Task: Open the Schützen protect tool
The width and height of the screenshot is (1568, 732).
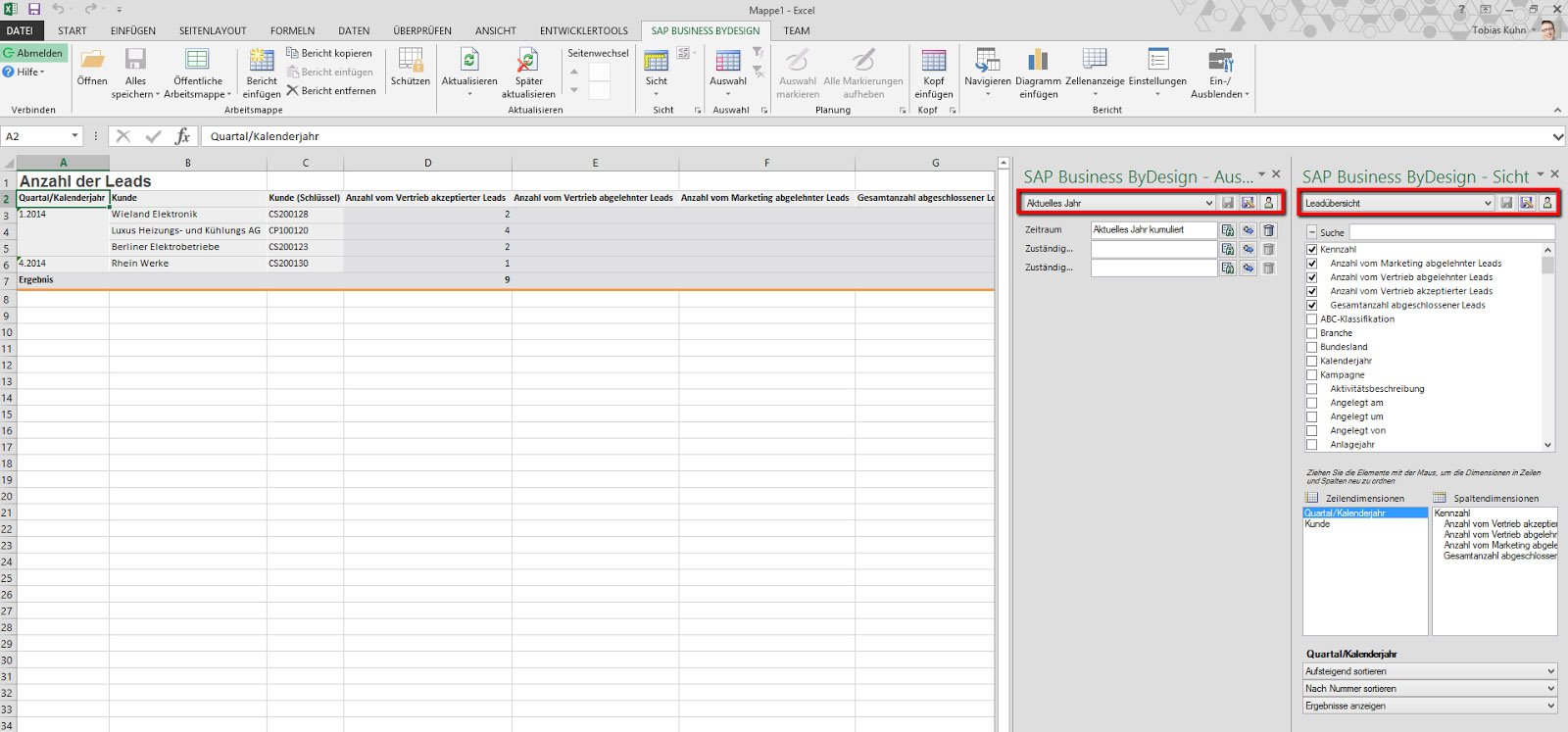Action: tap(411, 61)
